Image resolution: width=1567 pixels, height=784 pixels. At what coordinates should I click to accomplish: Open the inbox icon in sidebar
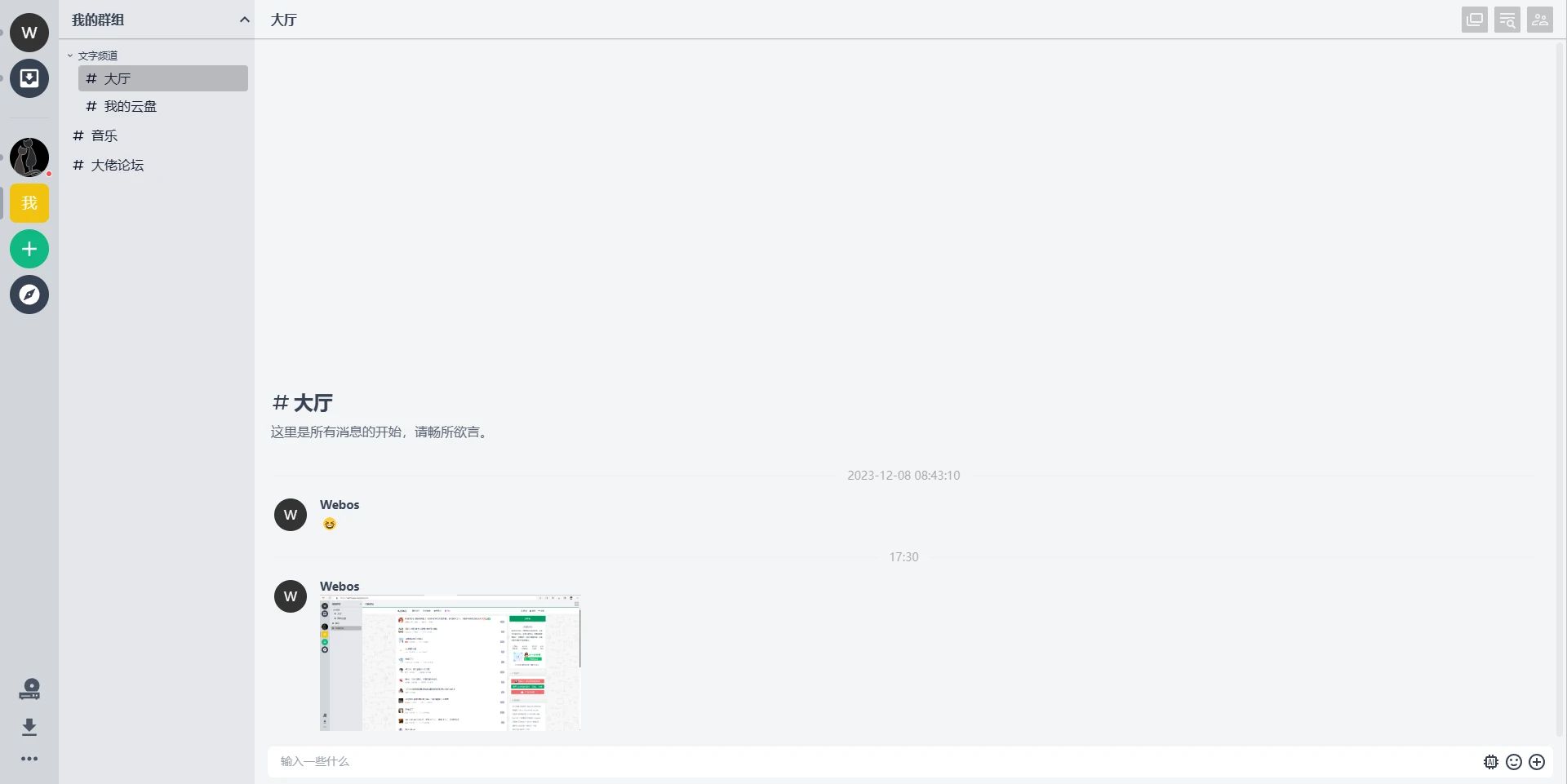[x=29, y=78]
